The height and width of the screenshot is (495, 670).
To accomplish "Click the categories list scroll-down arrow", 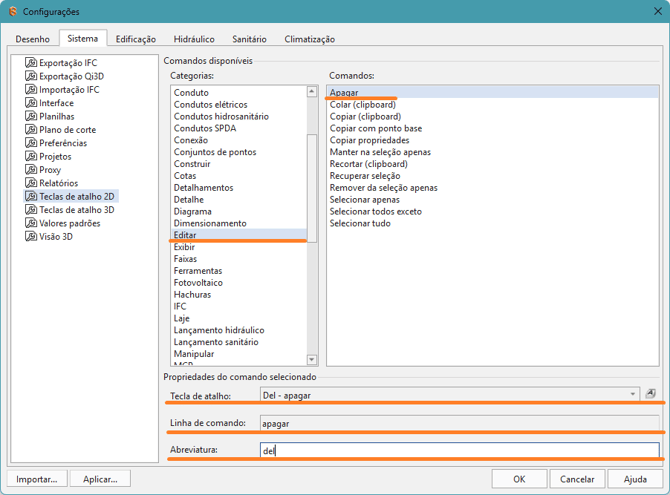I will pyautogui.click(x=312, y=359).
